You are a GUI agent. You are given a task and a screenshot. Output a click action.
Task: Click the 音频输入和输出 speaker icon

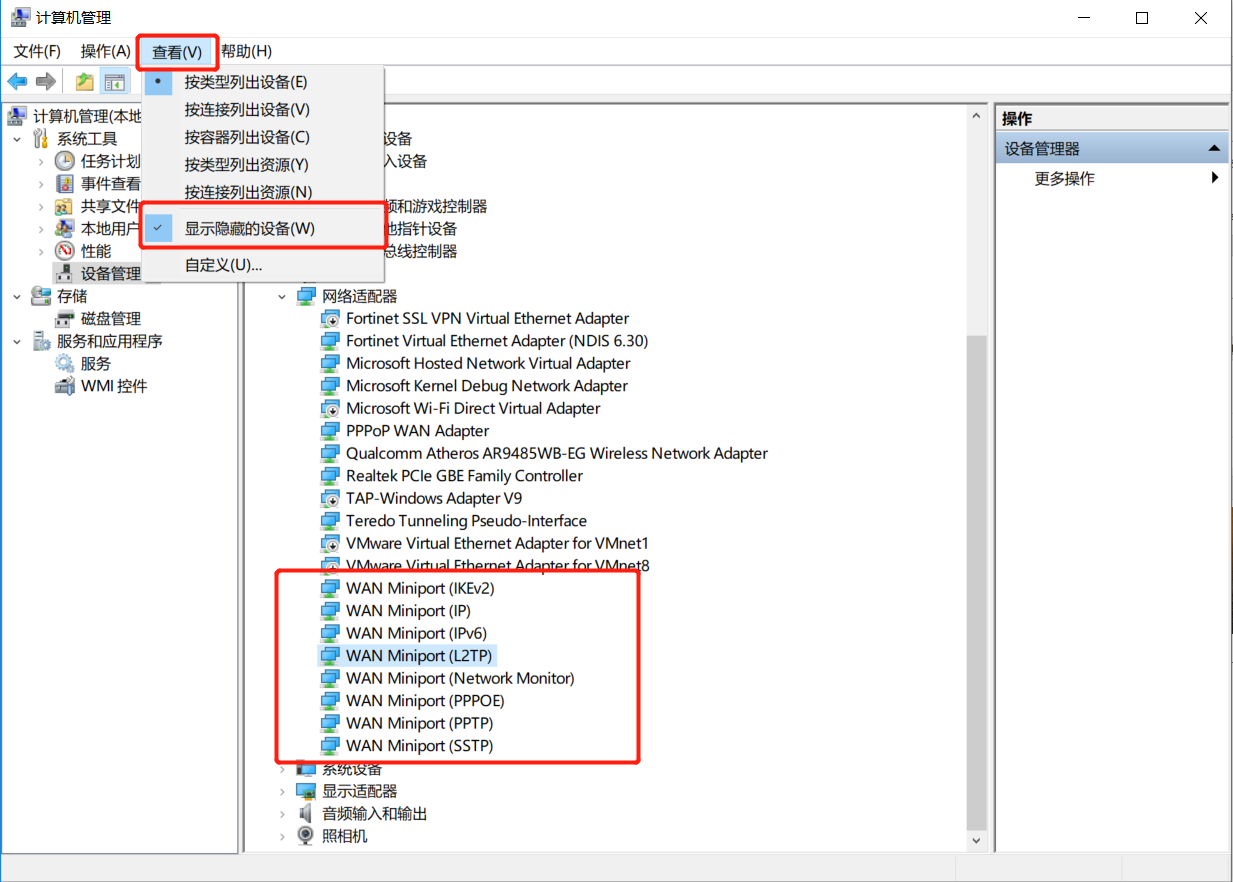click(x=306, y=813)
